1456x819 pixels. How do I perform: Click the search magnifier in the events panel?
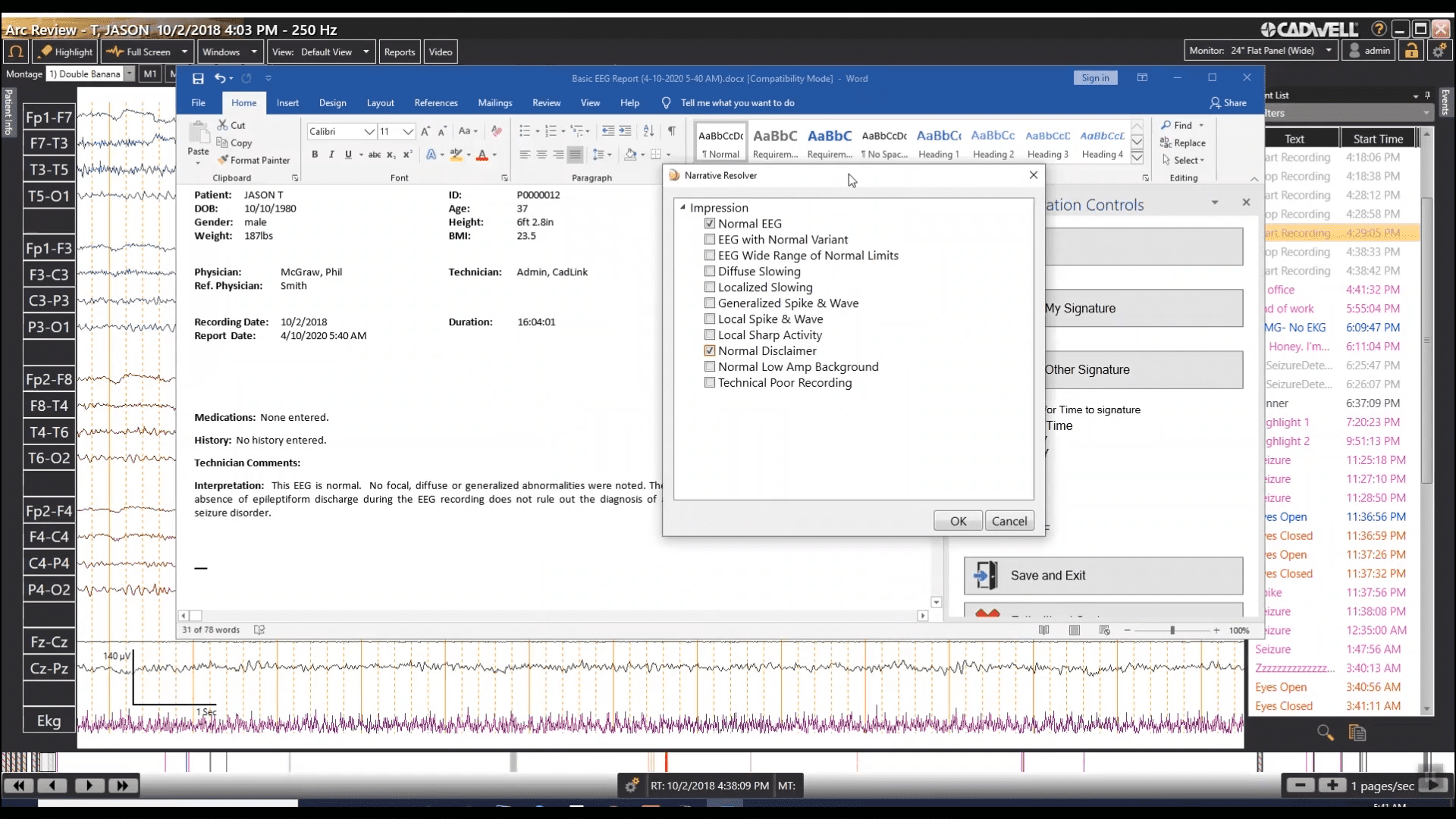[x=1325, y=733]
